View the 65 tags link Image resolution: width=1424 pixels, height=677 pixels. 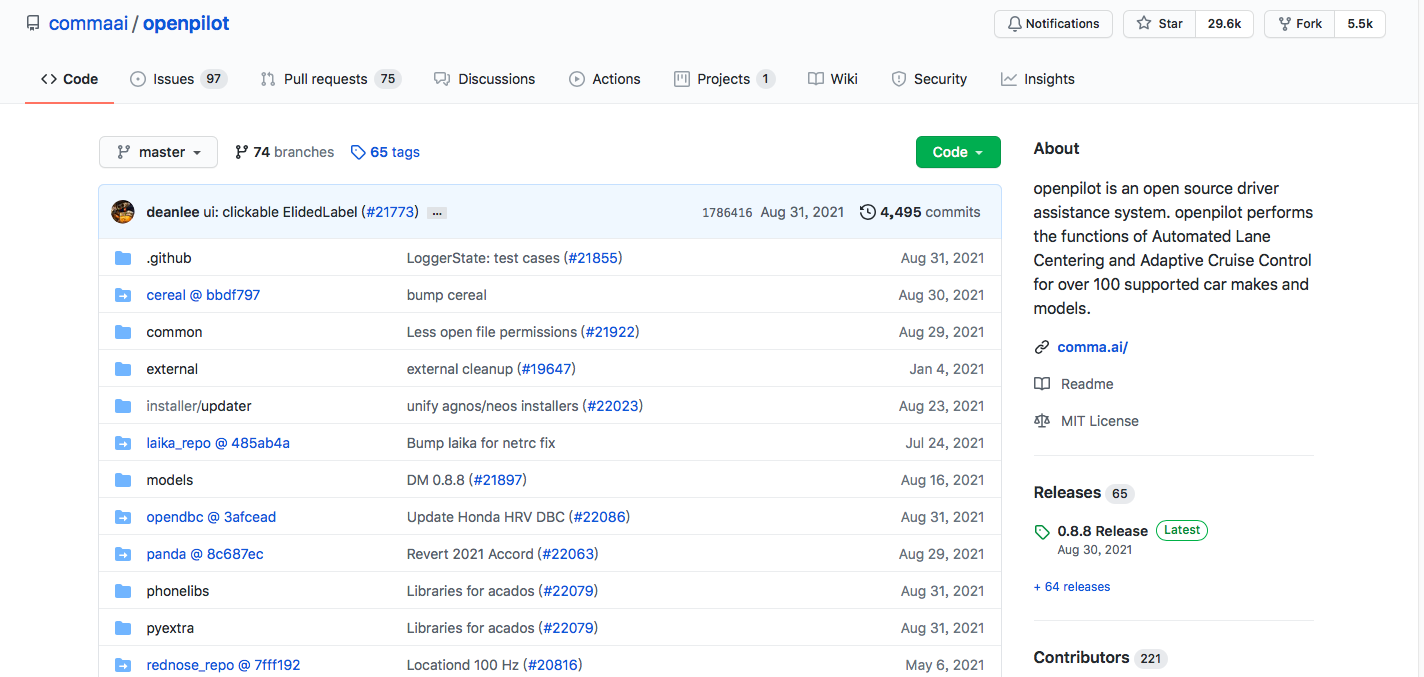point(385,152)
